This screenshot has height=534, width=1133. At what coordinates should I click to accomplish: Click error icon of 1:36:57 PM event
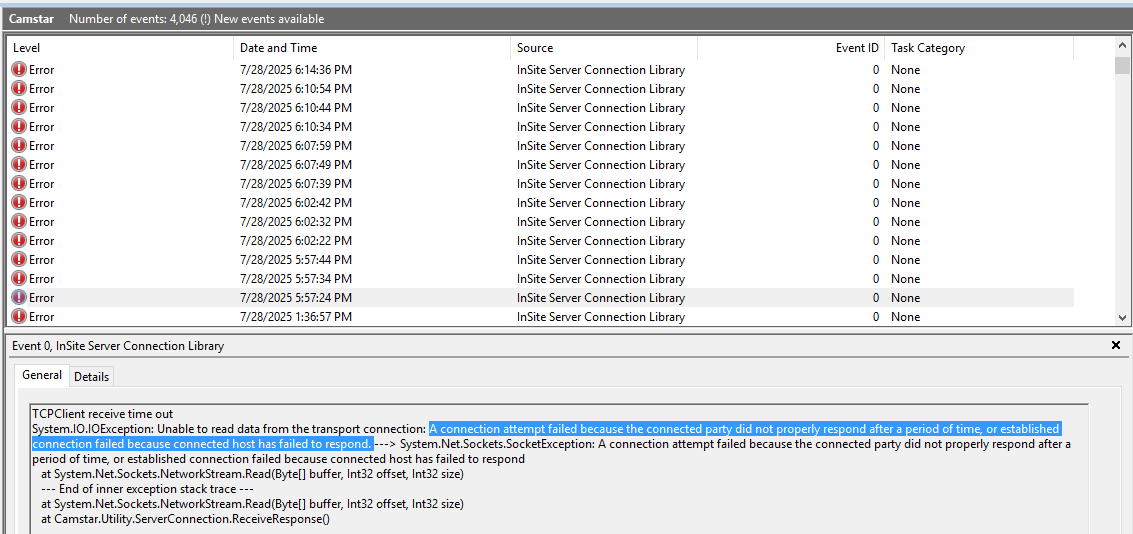(19, 316)
